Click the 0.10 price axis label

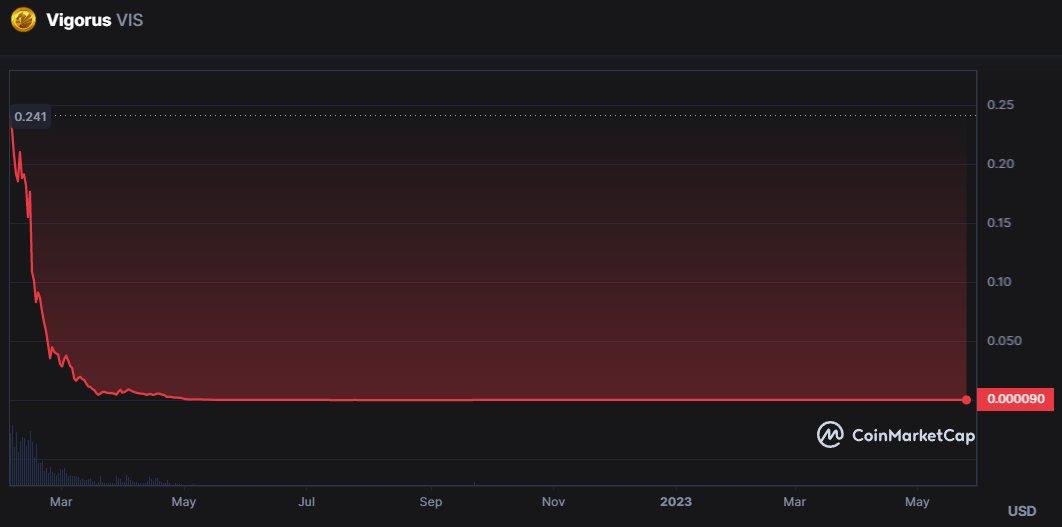tap(1000, 282)
